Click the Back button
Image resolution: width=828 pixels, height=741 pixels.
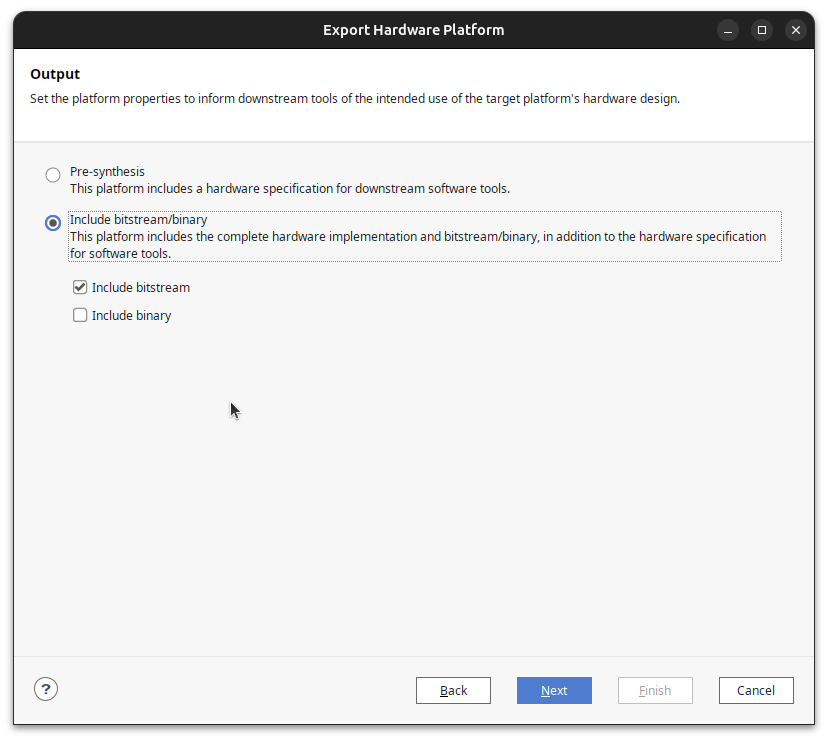pos(453,690)
